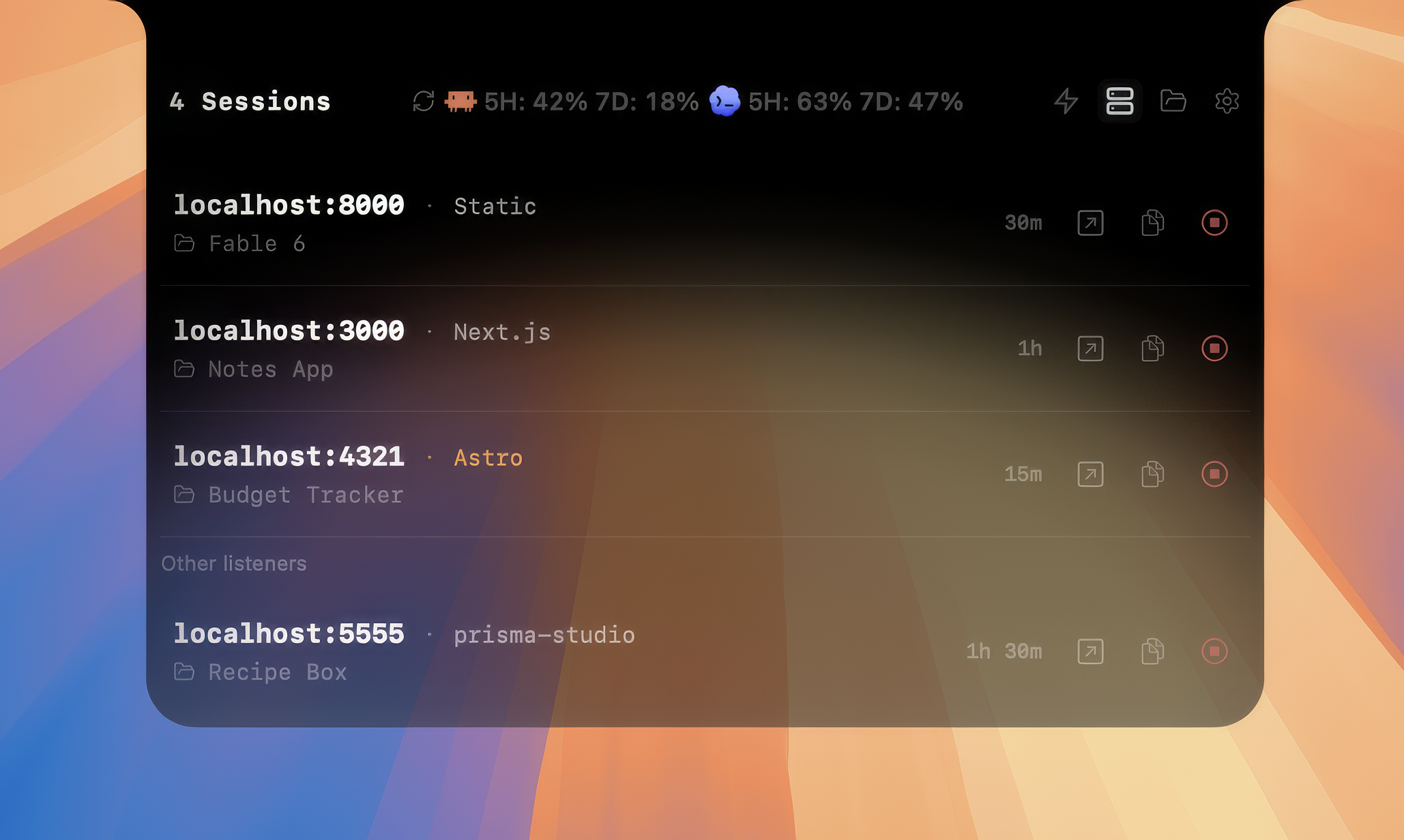Click the Budget Tracker folder icon
Screen dimensions: 1404x840
[184, 494]
